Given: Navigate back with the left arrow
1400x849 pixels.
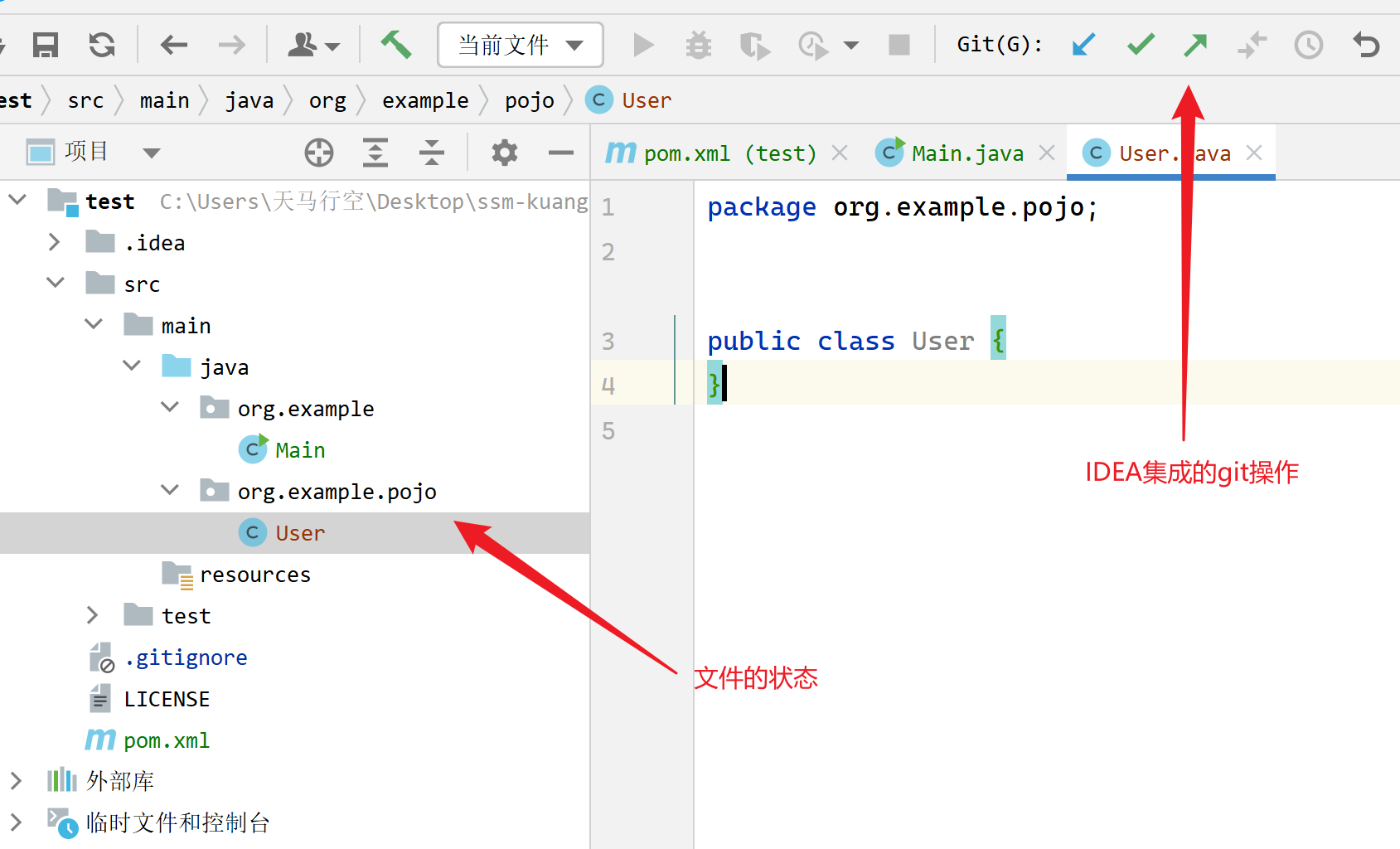Looking at the screenshot, I should point(174,45).
